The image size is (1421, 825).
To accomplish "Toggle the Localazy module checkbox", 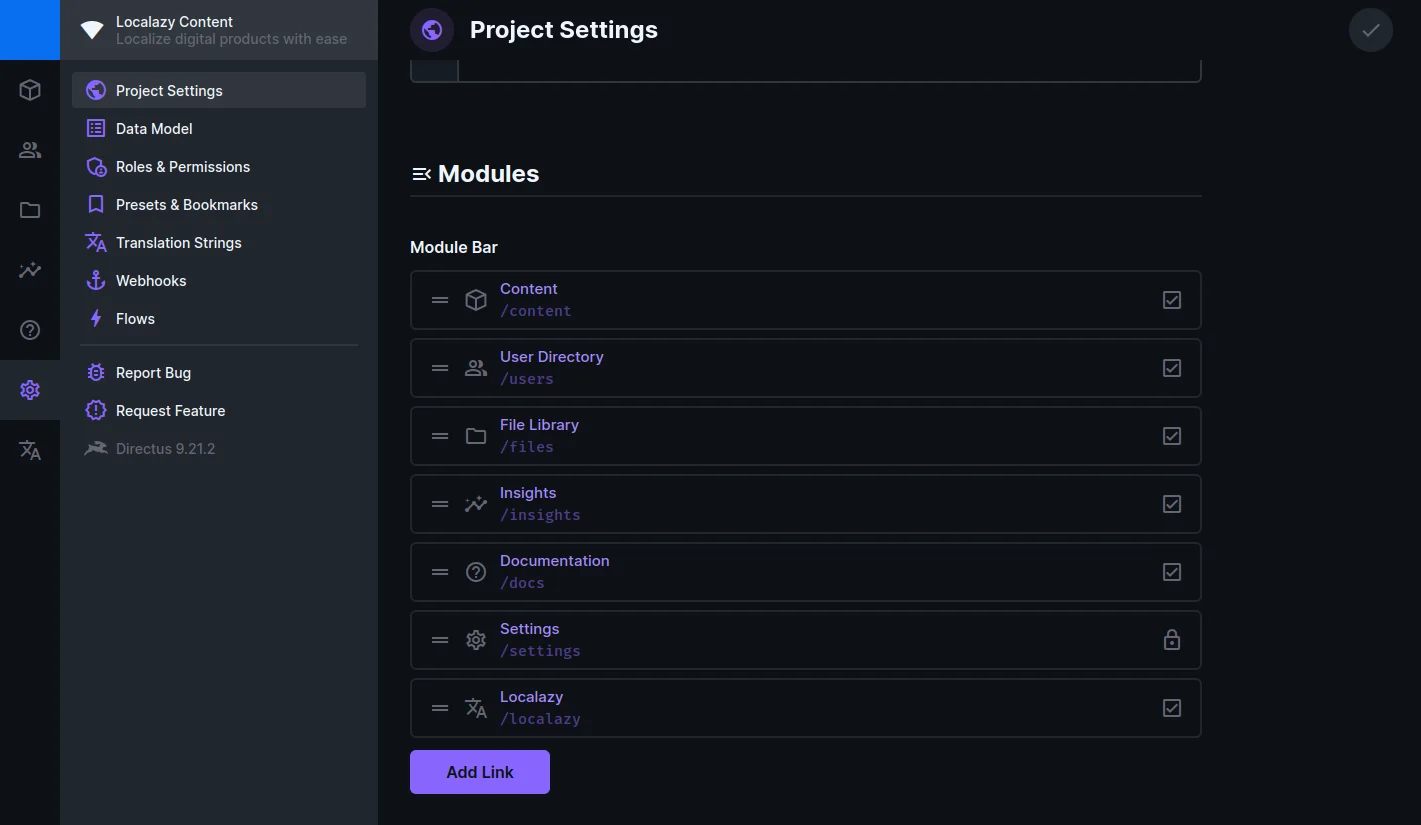I will (x=1172, y=708).
